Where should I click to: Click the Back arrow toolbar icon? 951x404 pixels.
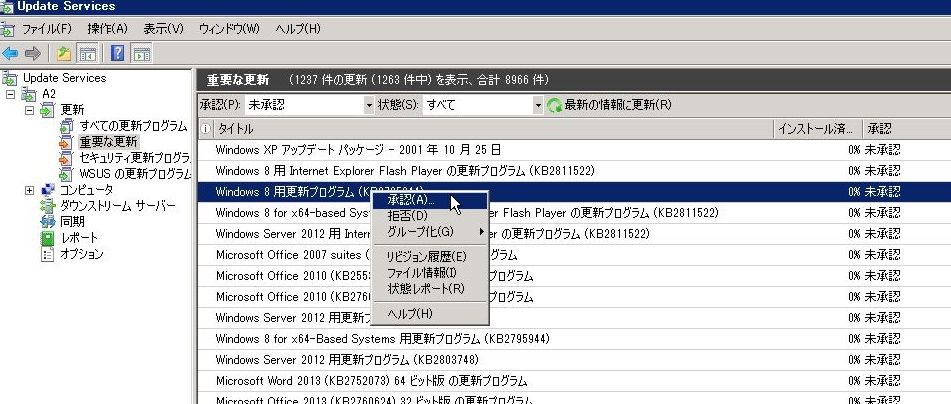coord(10,53)
